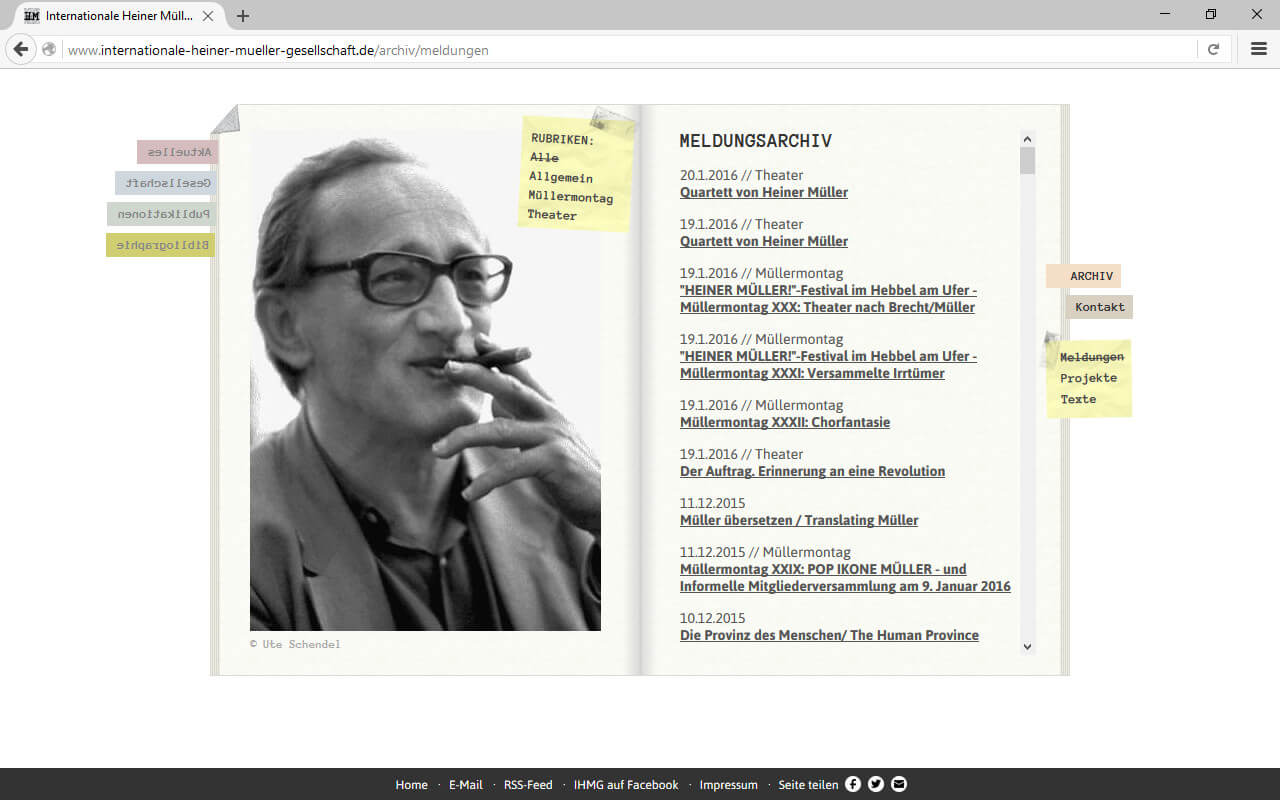
Task: Filter rubric by Allgemein
Action: (x=561, y=177)
